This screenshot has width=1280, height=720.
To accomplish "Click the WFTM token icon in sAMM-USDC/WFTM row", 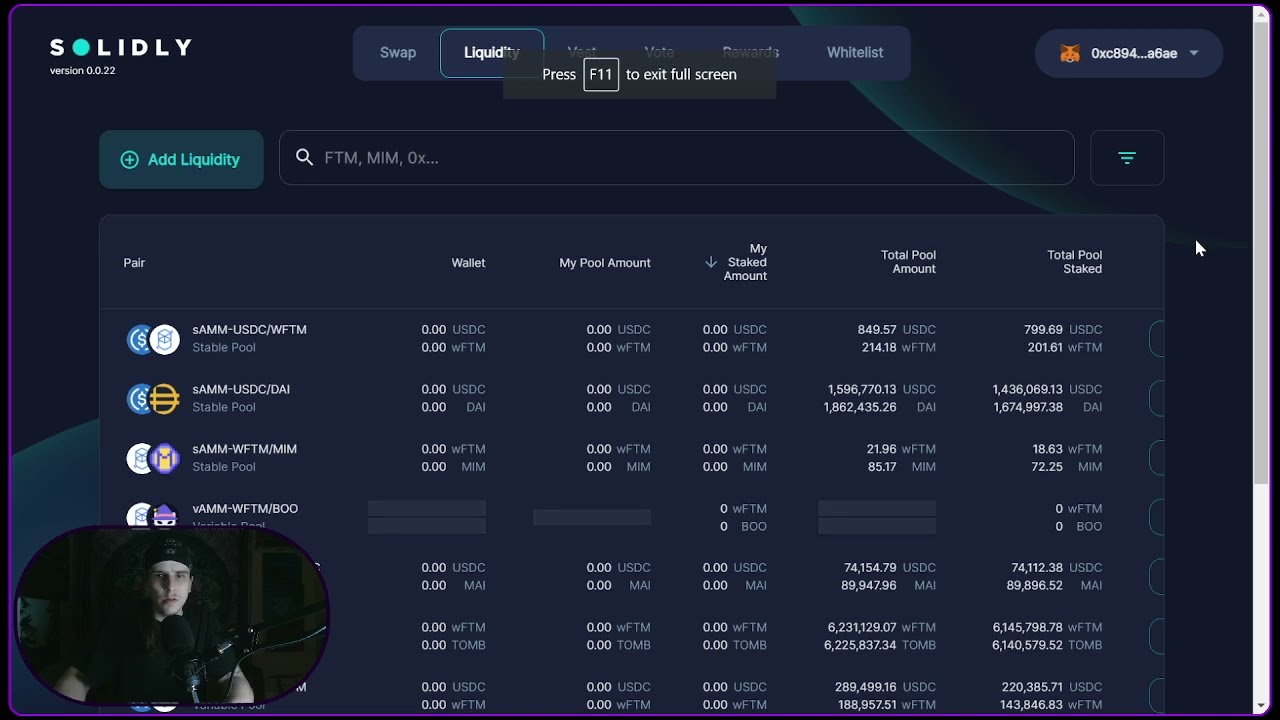I will tap(165, 339).
